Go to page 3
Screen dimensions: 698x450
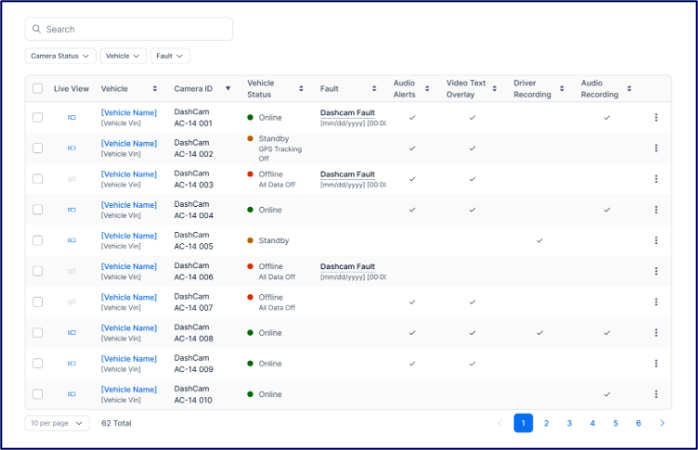coord(569,423)
